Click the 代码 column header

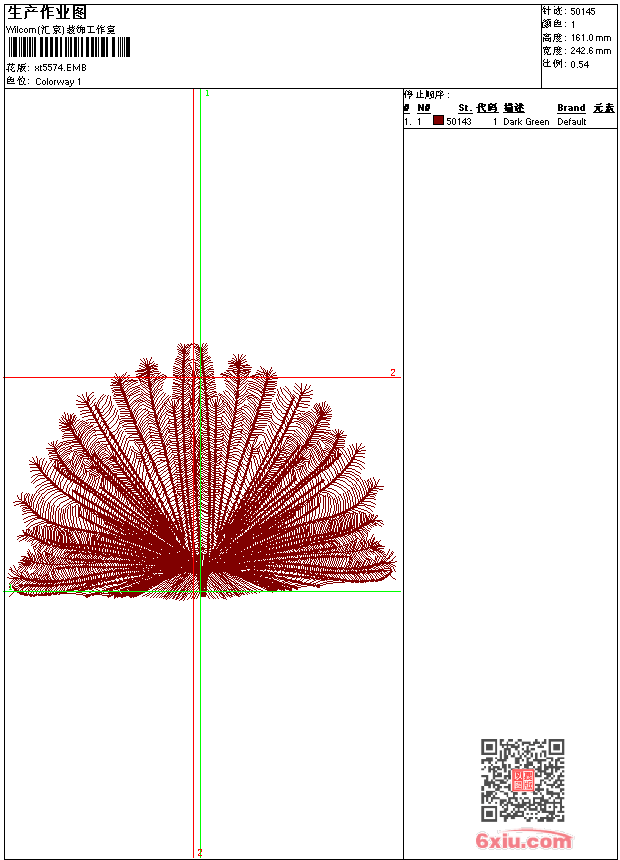[x=487, y=108]
